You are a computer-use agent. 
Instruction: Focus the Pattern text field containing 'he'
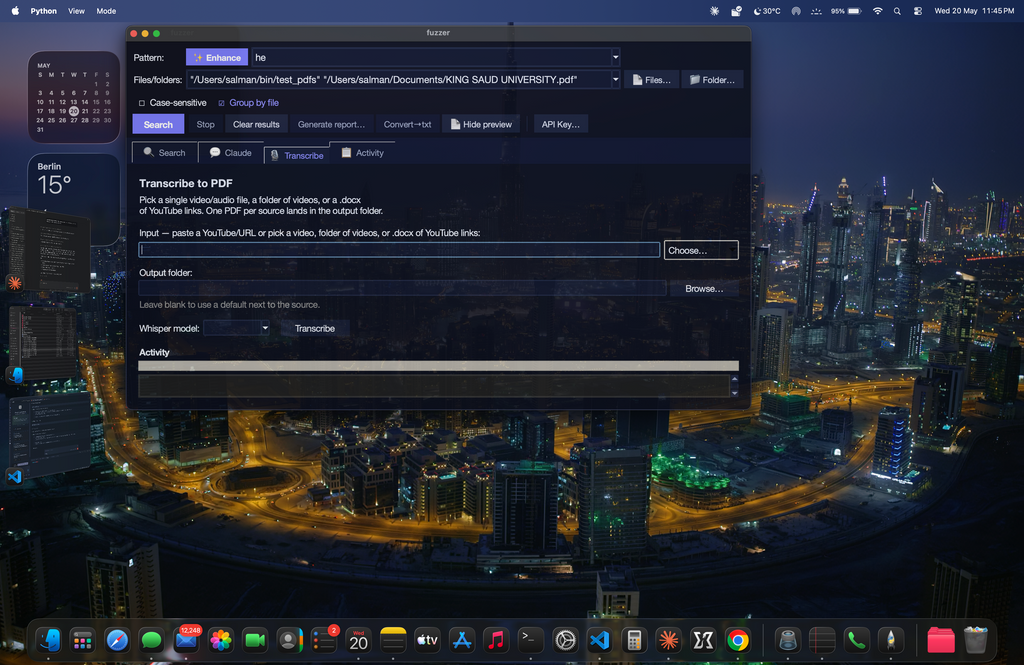pyautogui.click(x=431, y=57)
